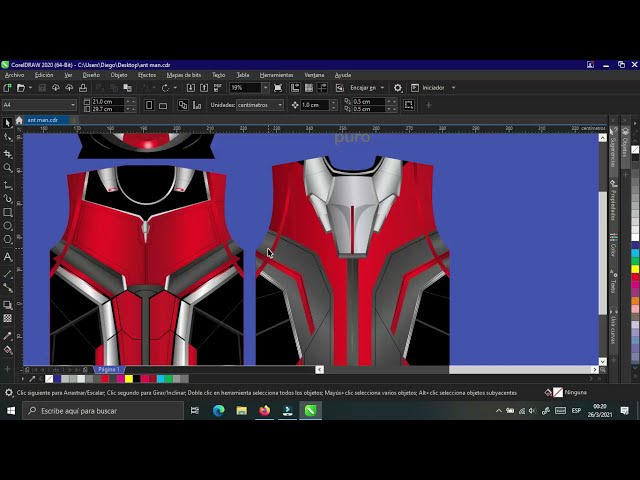The height and width of the screenshot is (480, 640).
Task: Open the redo history dropdown arrow
Action: coord(175,88)
